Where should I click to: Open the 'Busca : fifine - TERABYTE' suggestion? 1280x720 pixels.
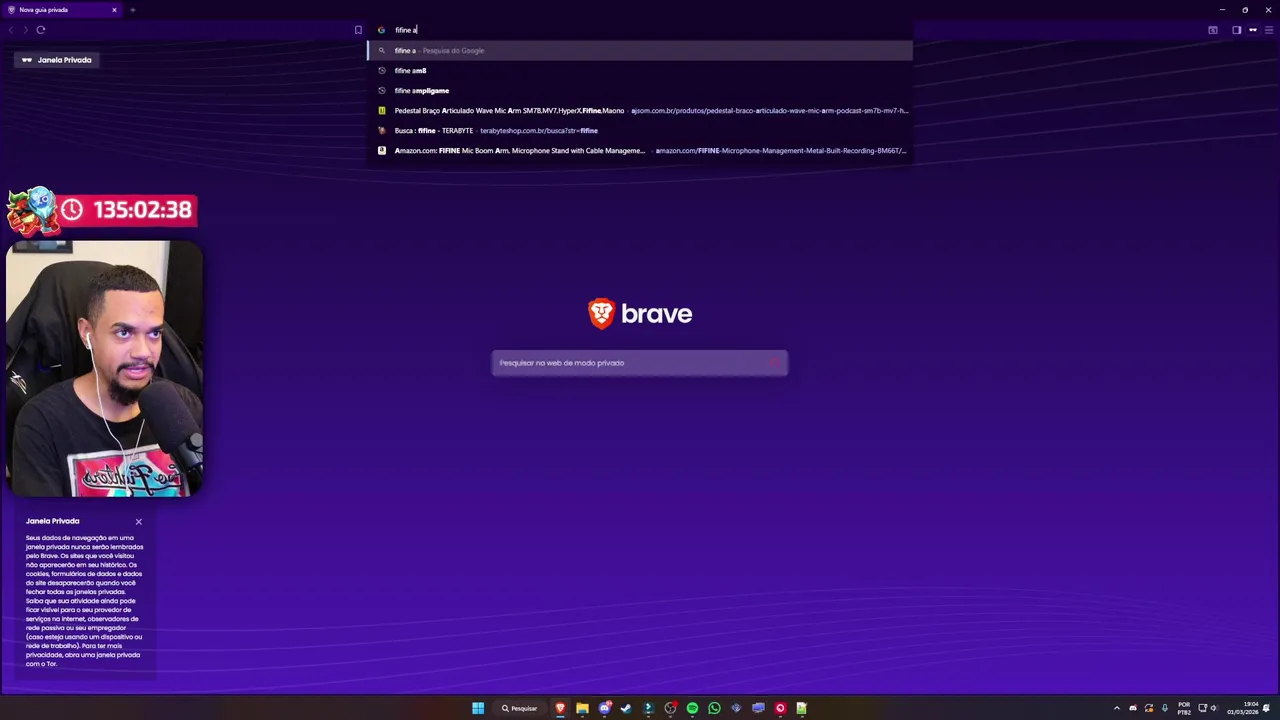pos(640,130)
